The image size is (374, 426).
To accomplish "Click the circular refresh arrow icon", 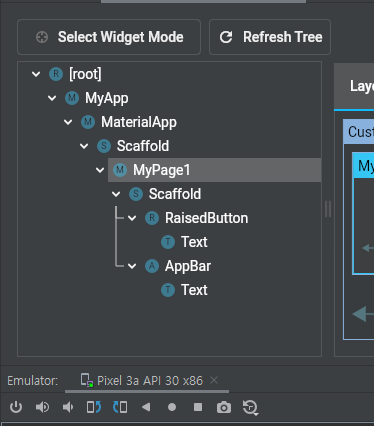I will 226,37.
